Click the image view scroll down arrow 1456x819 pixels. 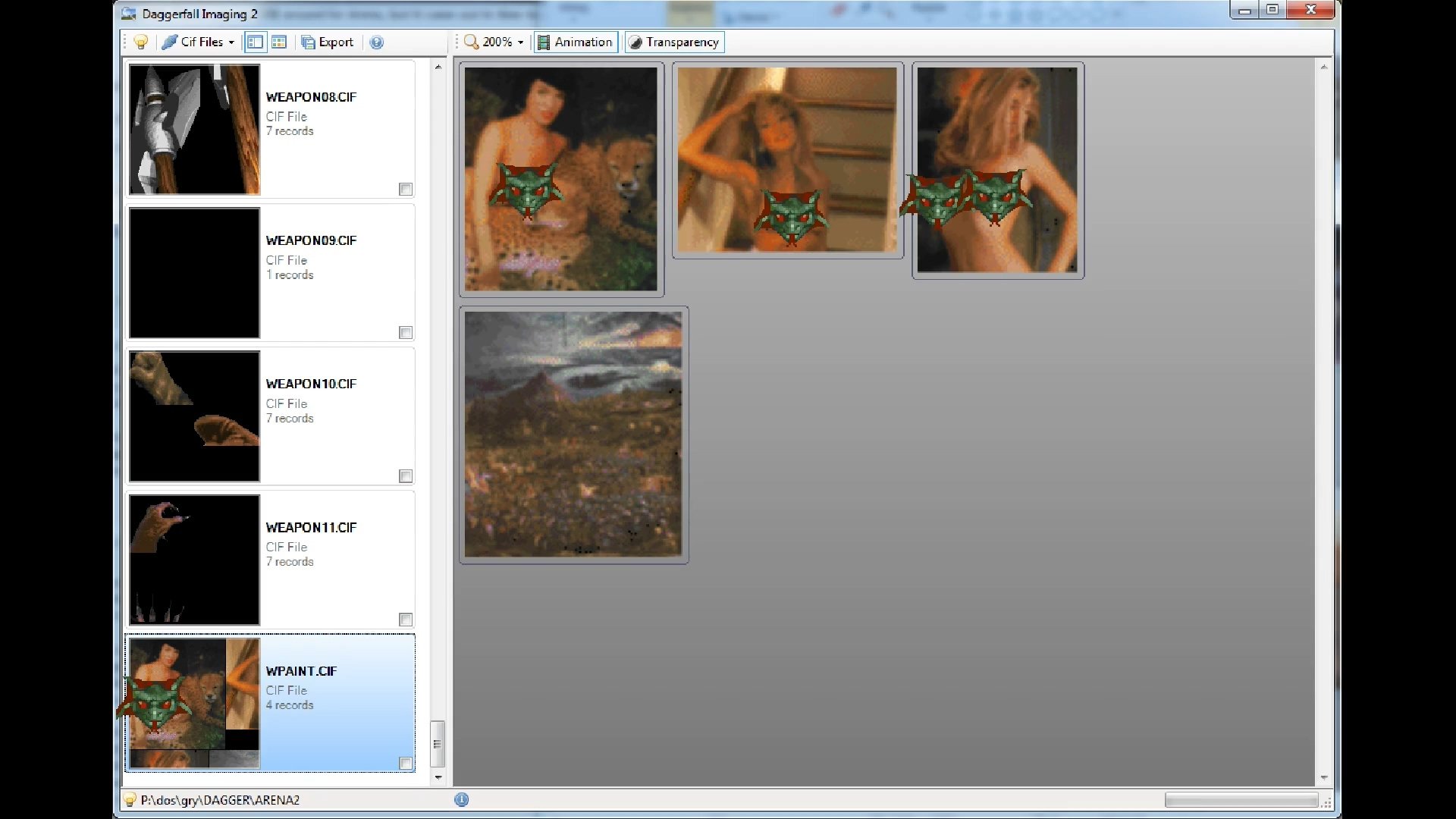point(1324,777)
